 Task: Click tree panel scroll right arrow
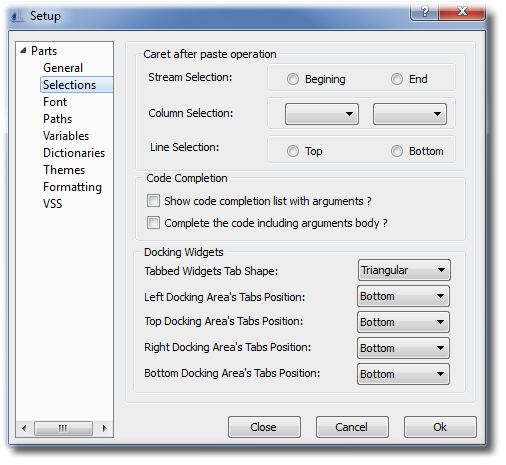[104, 428]
